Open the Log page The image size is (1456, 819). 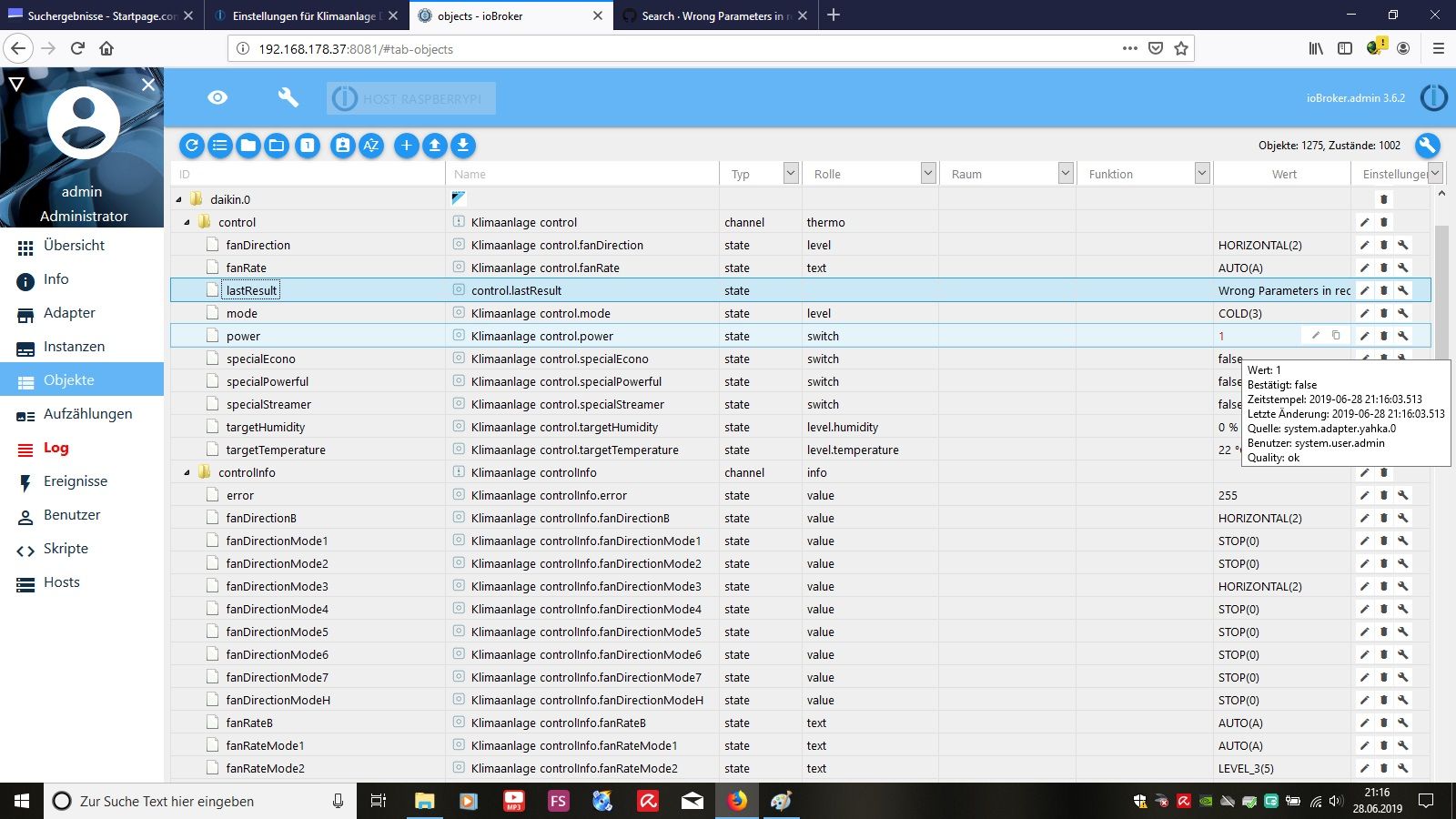pos(82,448)
